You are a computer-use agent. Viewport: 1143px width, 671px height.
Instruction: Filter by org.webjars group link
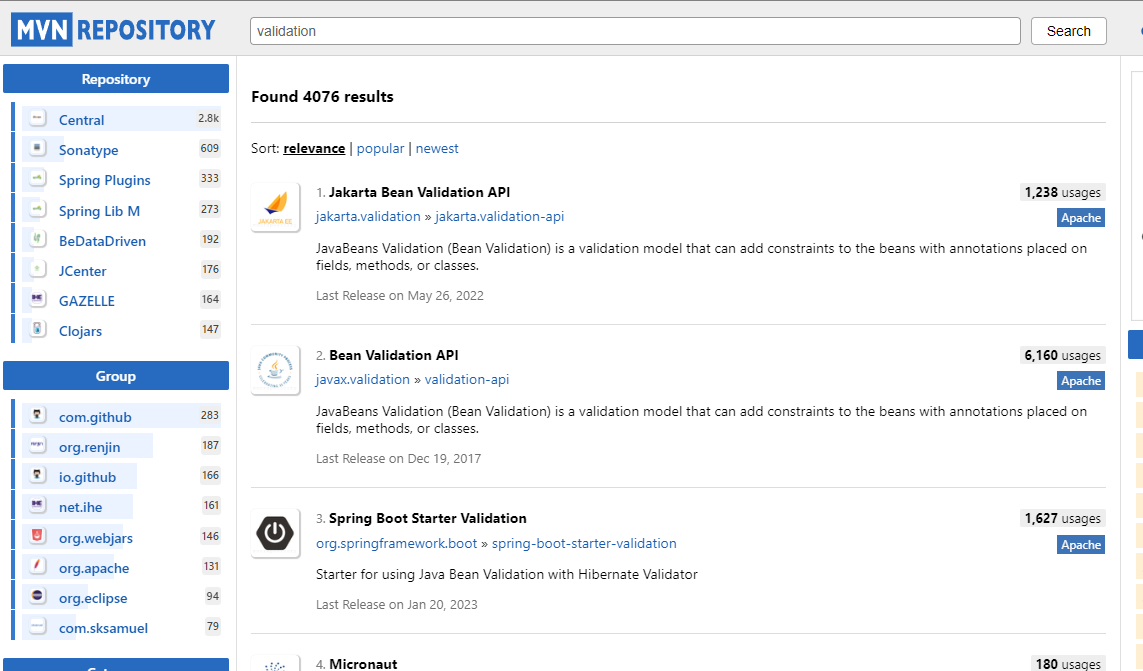click(x=96, y=538)
